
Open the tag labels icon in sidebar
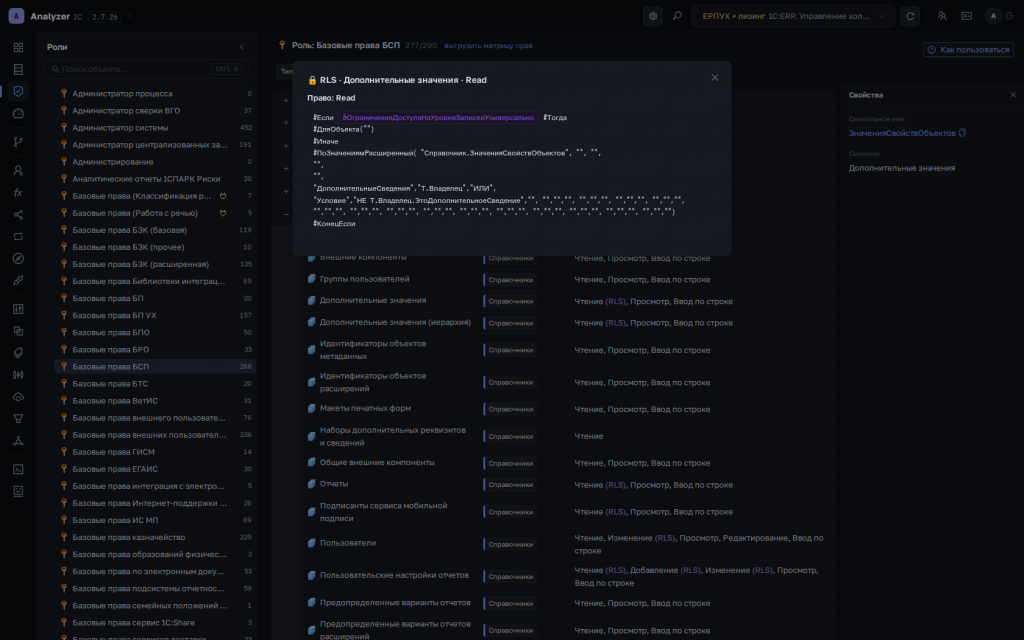18,353
